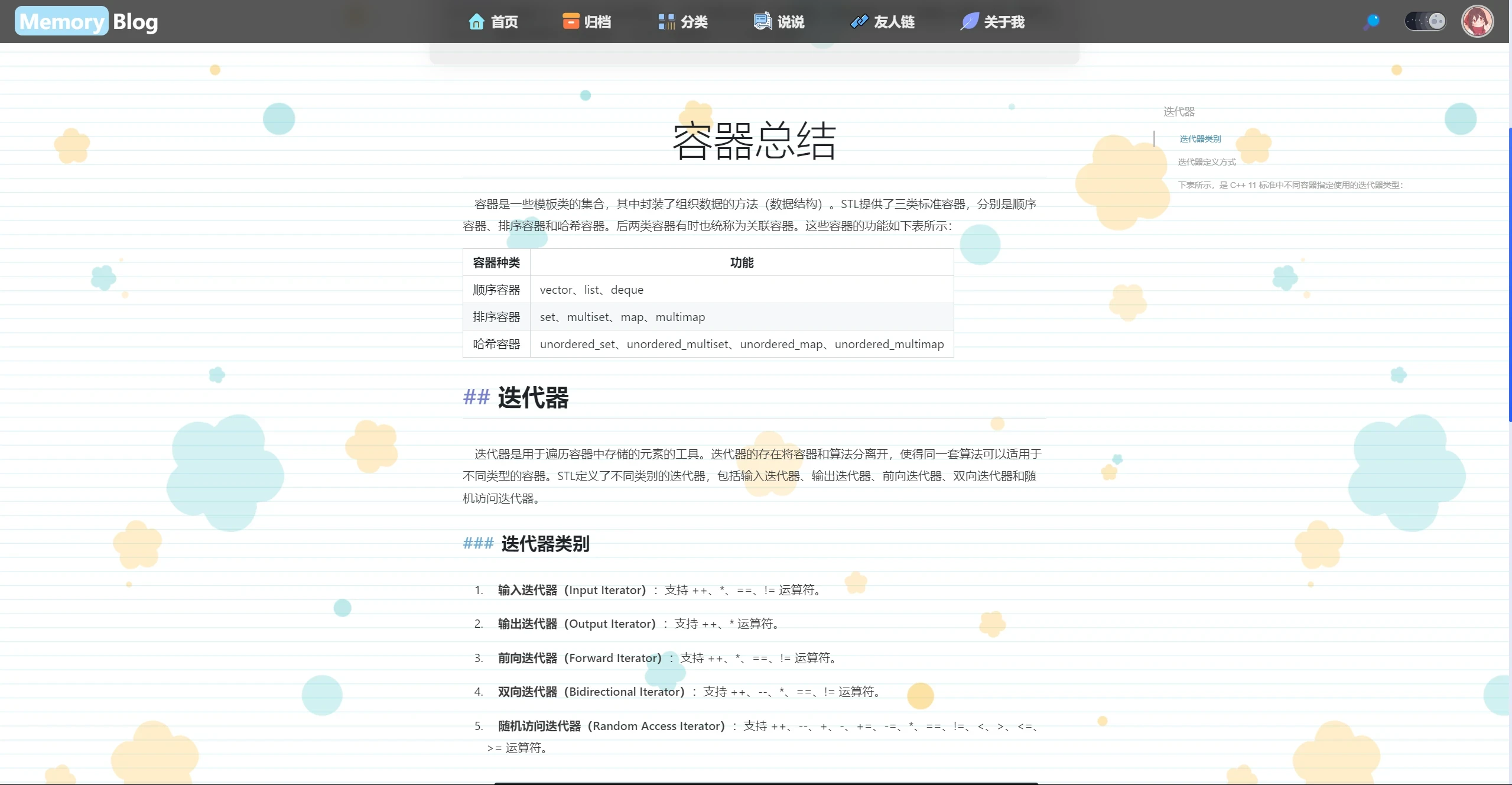Click the 双向迭代器 (Bidirectional Iterator) list item

click(690, 692)
